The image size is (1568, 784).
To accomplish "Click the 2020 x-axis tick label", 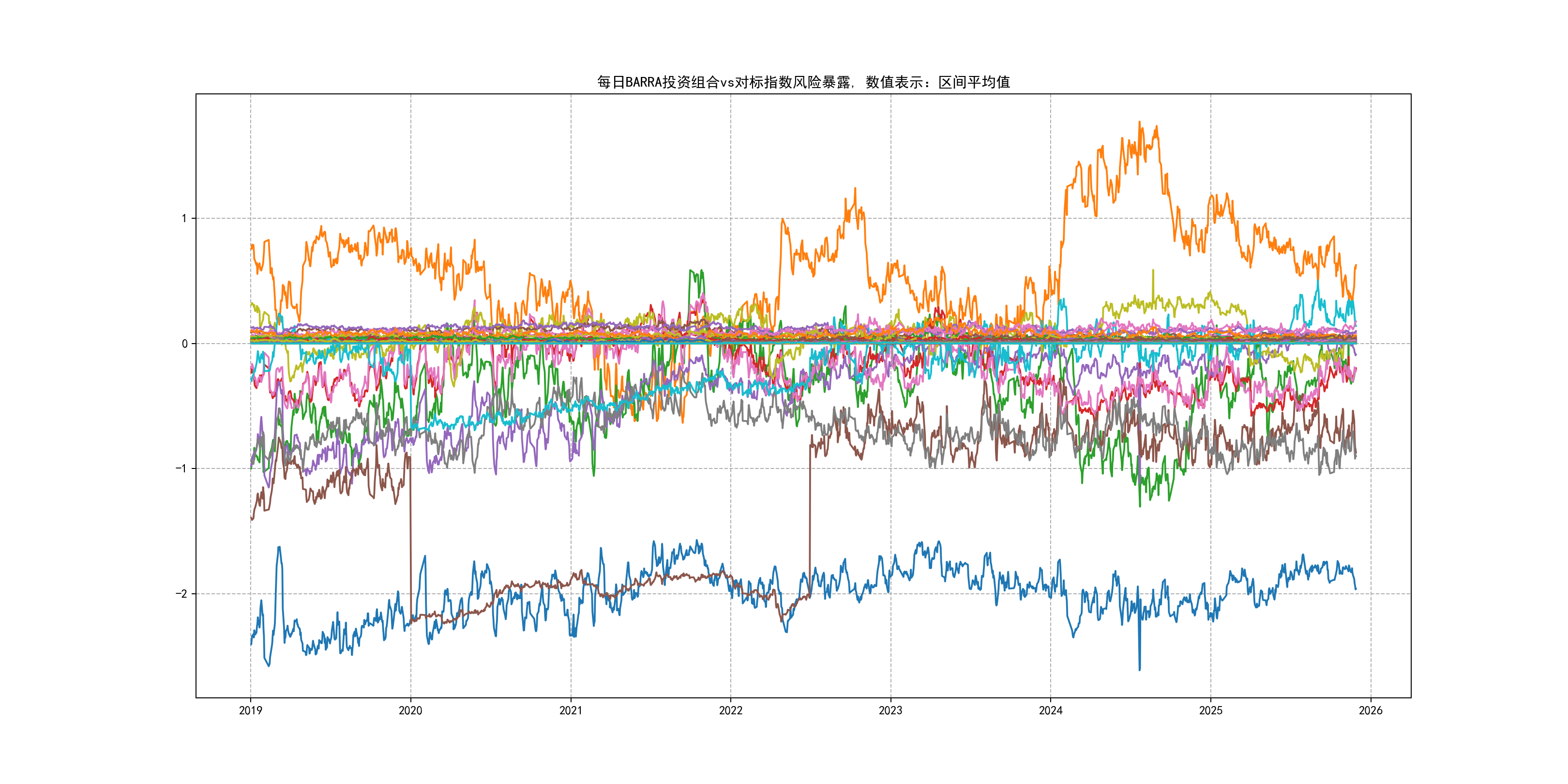I will tap(410, 710).
